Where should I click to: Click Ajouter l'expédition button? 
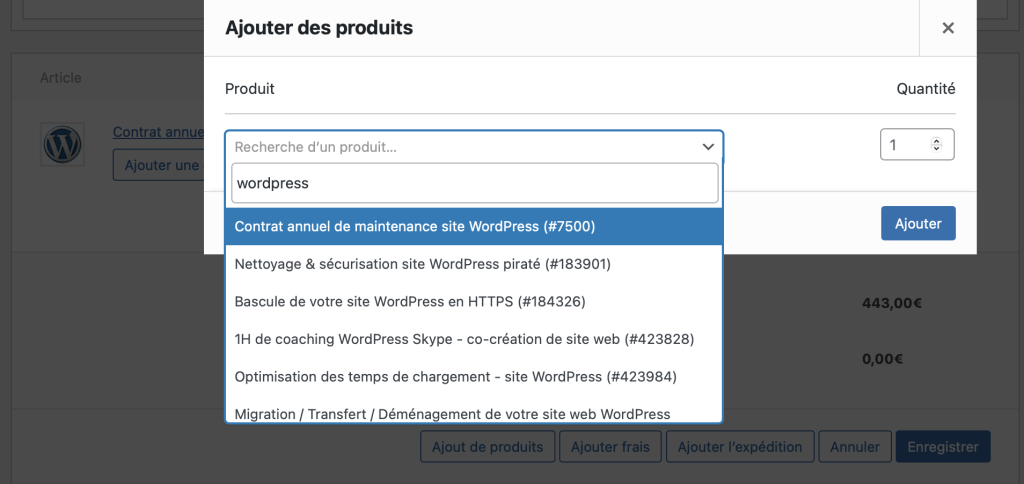pyautogui.click(x=739, y=447)
